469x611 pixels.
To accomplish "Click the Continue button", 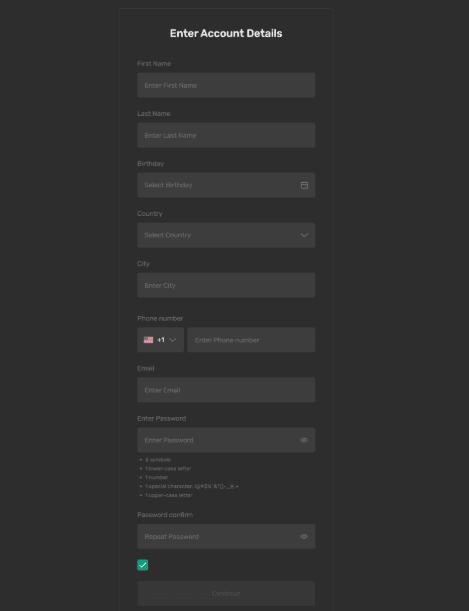I will (x=226, y=593).
